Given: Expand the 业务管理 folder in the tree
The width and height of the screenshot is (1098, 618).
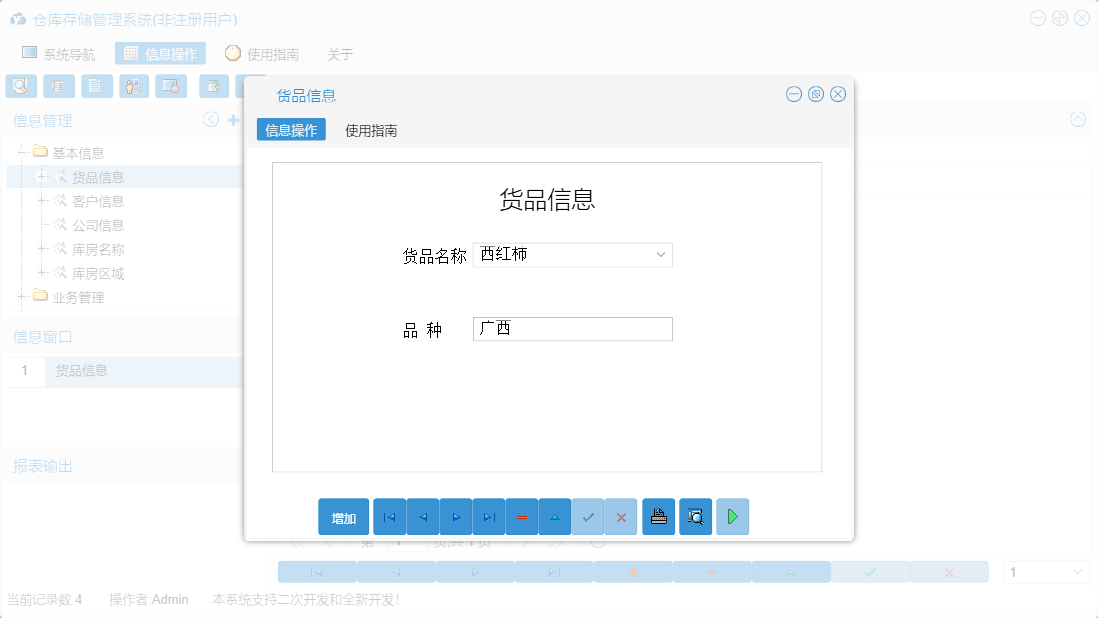Looking at the screenshot, I should 22,297.
